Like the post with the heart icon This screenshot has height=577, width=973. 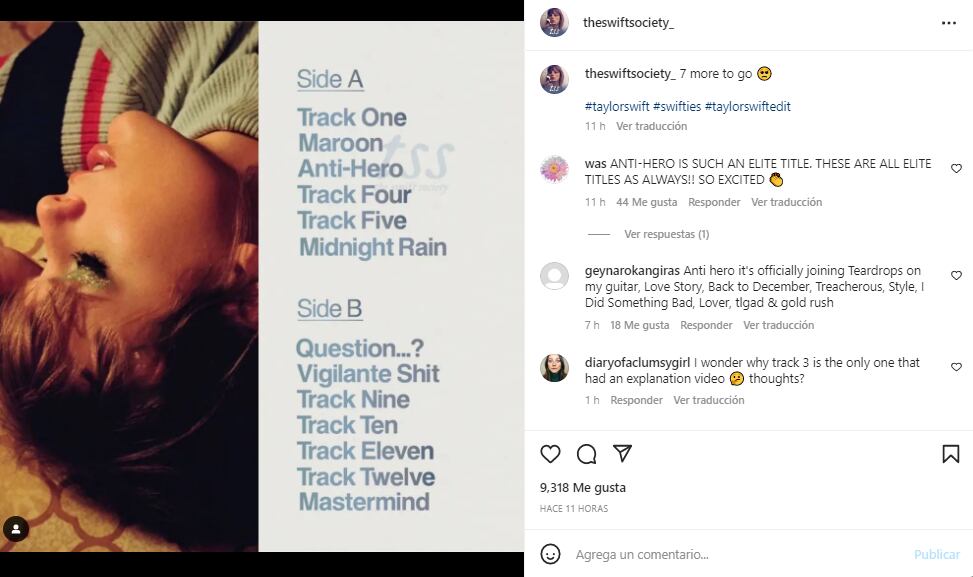[550, 454]
